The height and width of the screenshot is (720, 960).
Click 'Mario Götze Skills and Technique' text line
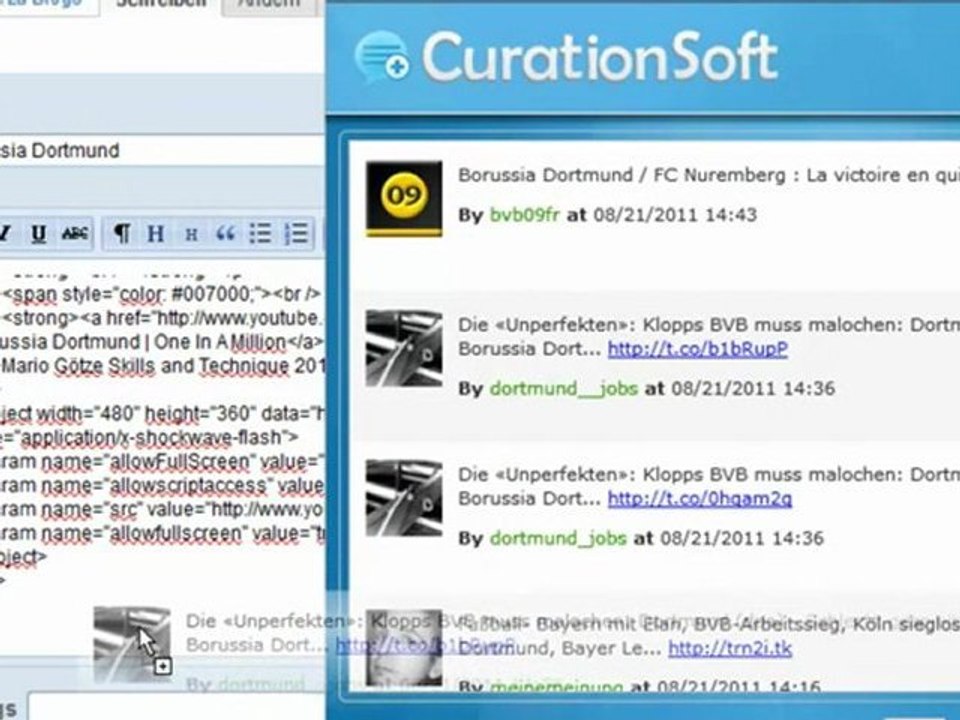[163, 366]
